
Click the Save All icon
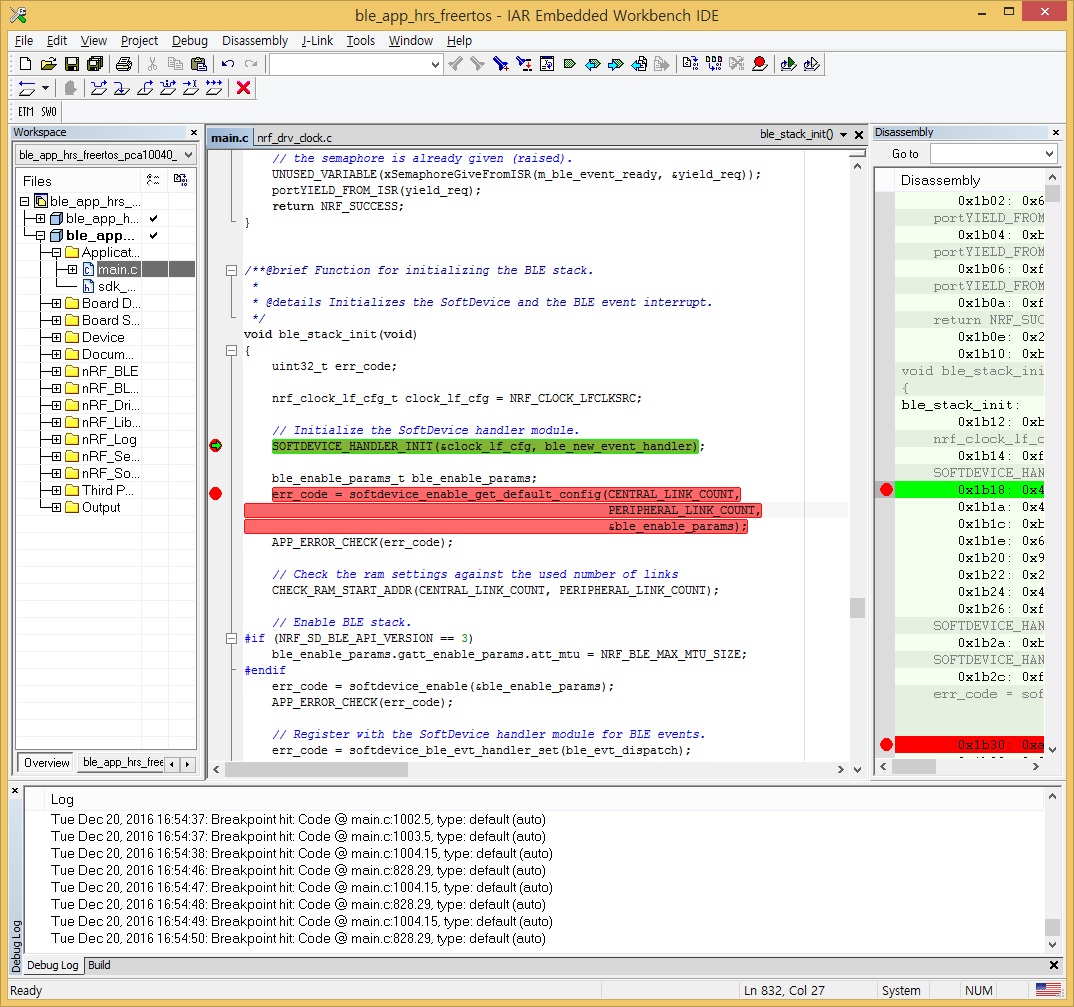tap(95, 64)
